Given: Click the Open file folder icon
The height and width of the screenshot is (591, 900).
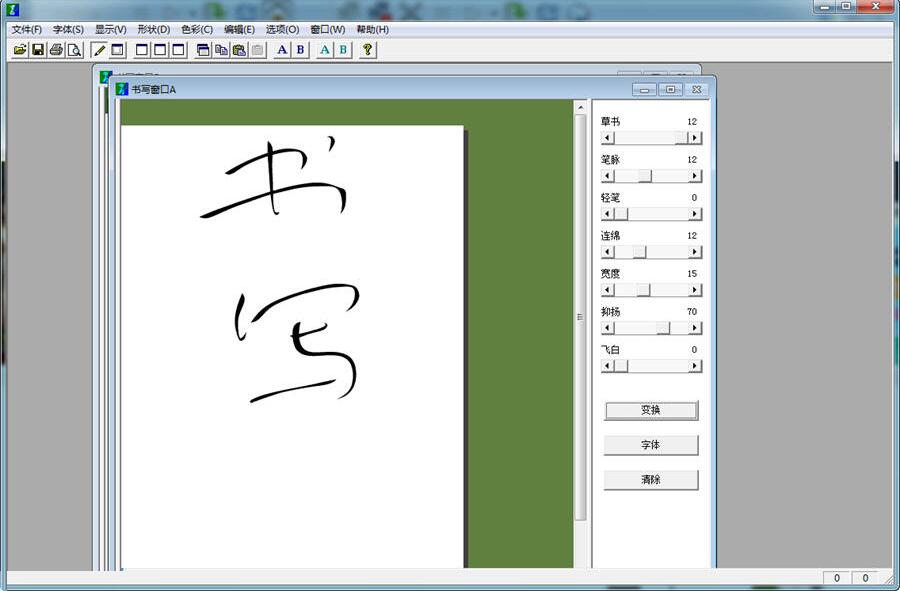Looking at the screenshot, I should click(x=20, y=50).
